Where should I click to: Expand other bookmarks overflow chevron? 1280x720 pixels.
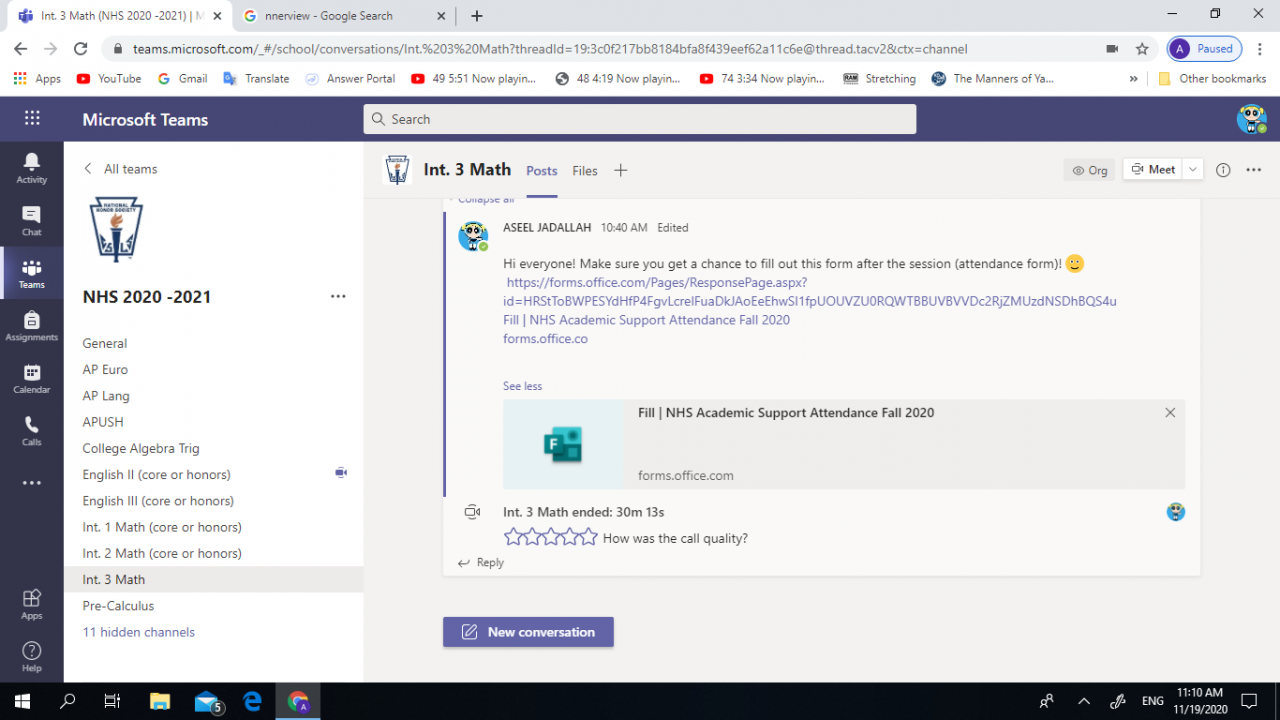coord(1133,78)
